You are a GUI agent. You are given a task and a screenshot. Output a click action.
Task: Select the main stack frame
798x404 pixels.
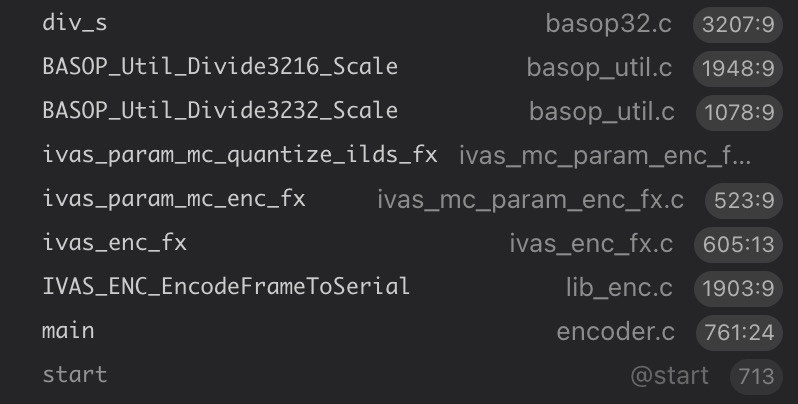point(68,331)
